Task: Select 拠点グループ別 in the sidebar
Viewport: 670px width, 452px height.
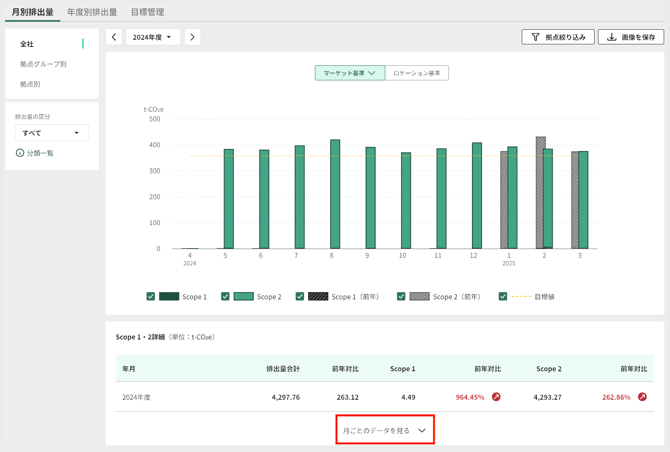Action: point(43,64)
